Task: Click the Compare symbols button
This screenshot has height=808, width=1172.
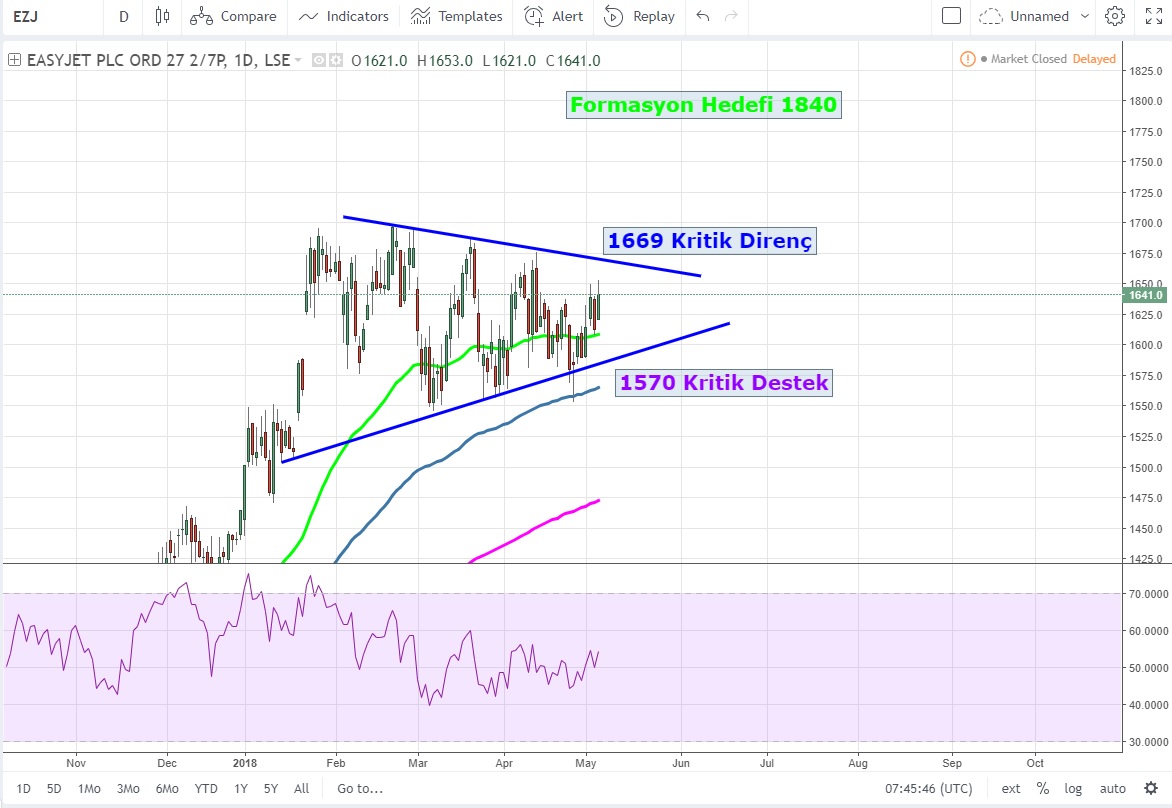Action: [233, 16]
